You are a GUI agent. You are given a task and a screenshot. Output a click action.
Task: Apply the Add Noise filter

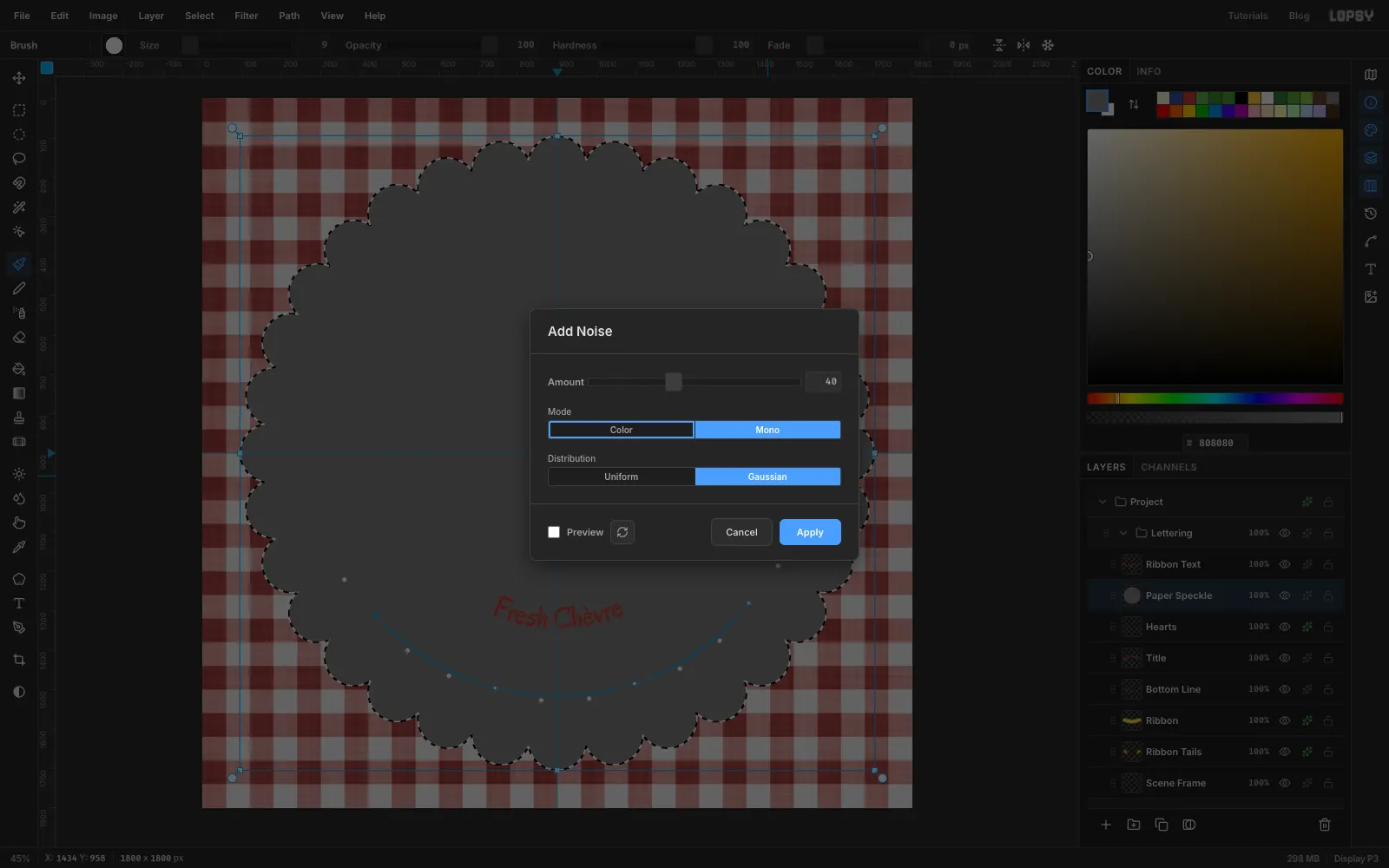(810, 532)
